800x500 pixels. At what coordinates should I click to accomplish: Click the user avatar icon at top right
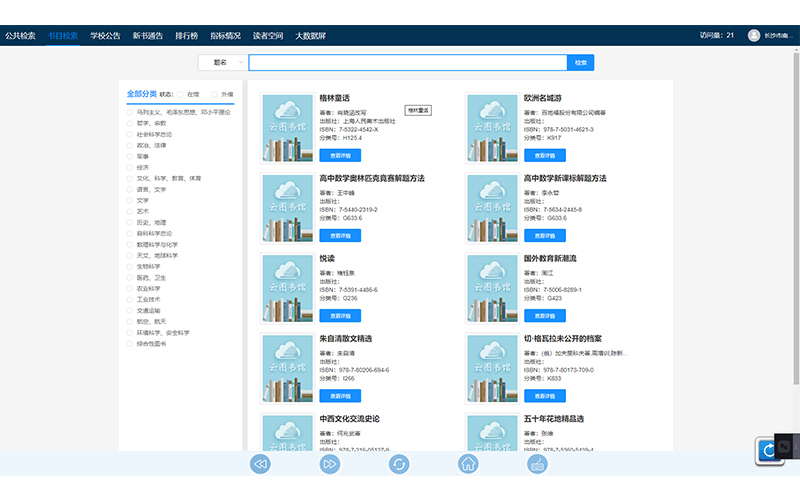click(755, 35)
